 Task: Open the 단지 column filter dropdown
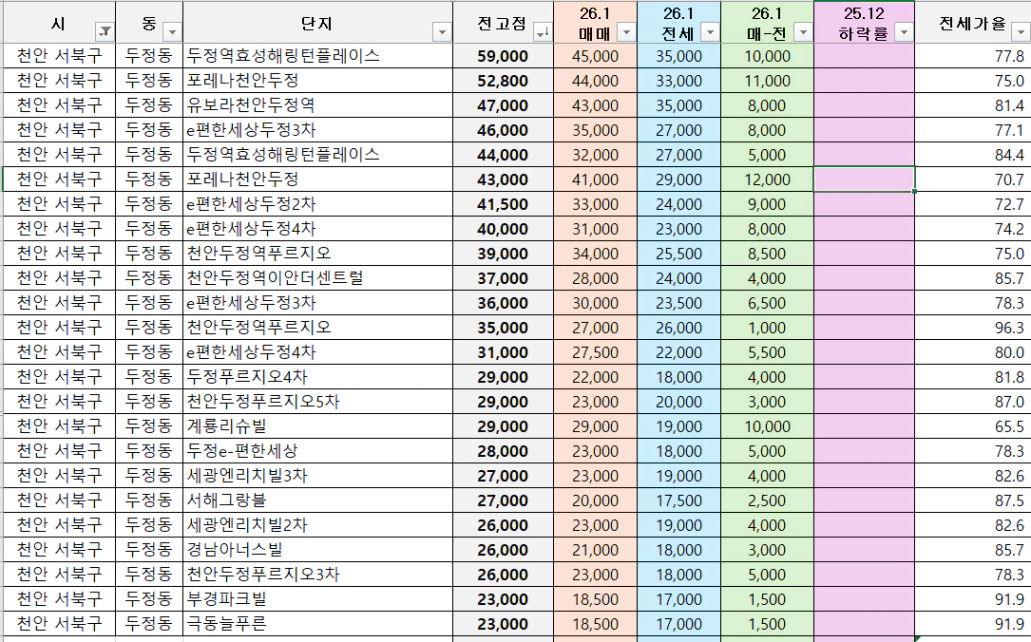click(x=442, y=32)
